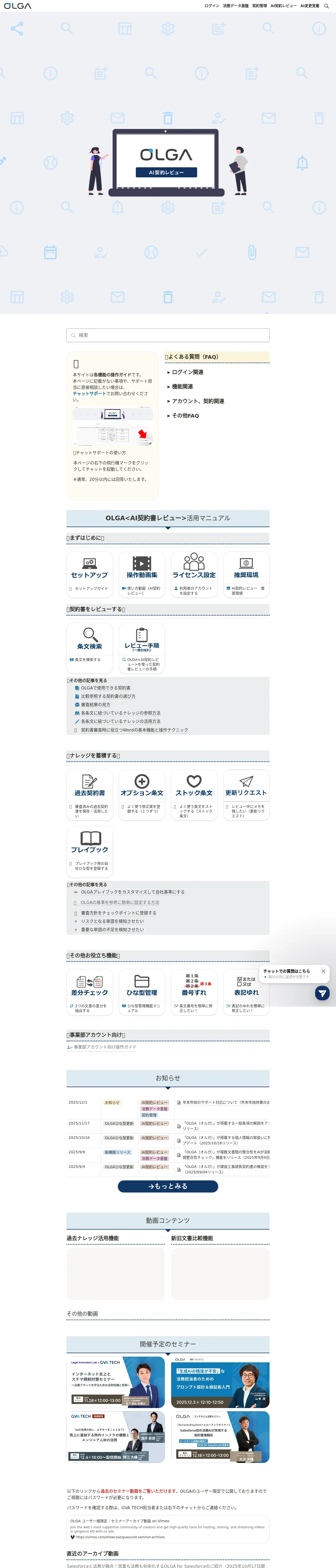Viewport: 336px width, 1568px height.
Task: Open the vimeo セミナーアーカイブ動画 link card
Action: (x=168, y=1529)
